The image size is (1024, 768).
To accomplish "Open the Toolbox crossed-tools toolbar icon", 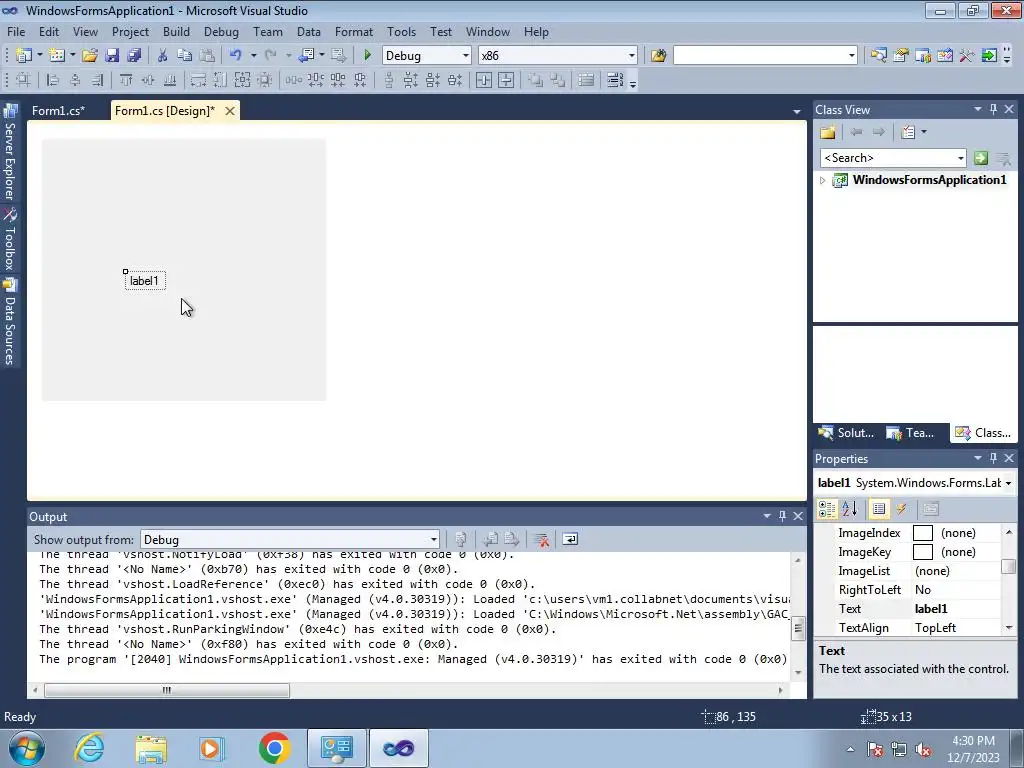I will tap(967, 56).
